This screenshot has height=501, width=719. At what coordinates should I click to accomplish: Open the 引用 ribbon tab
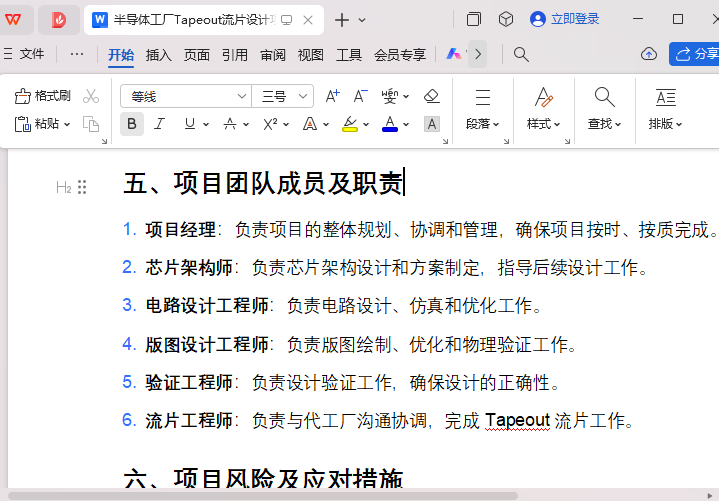tap(235, 55)
